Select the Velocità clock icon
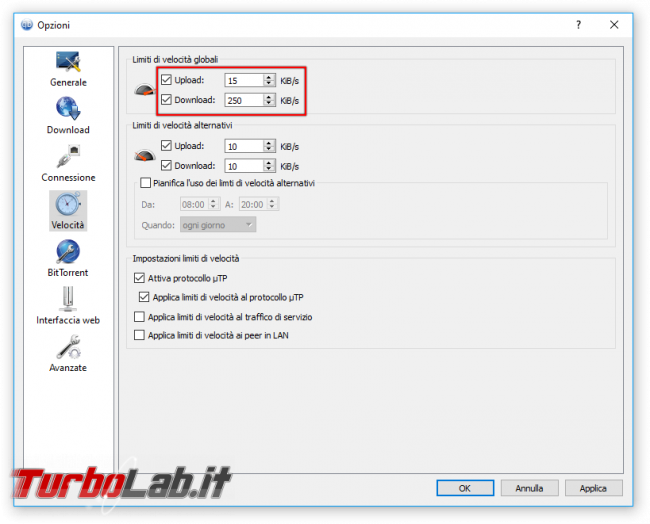 click(x=68, y=204)
